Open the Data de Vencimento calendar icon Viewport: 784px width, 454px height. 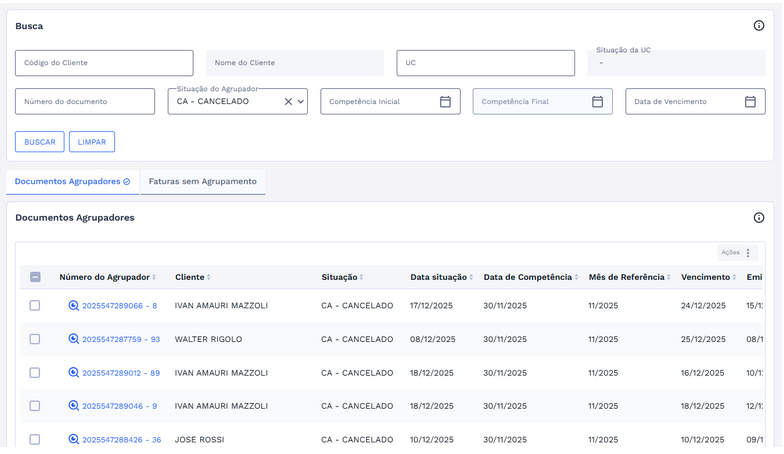(x=750, y=102)
